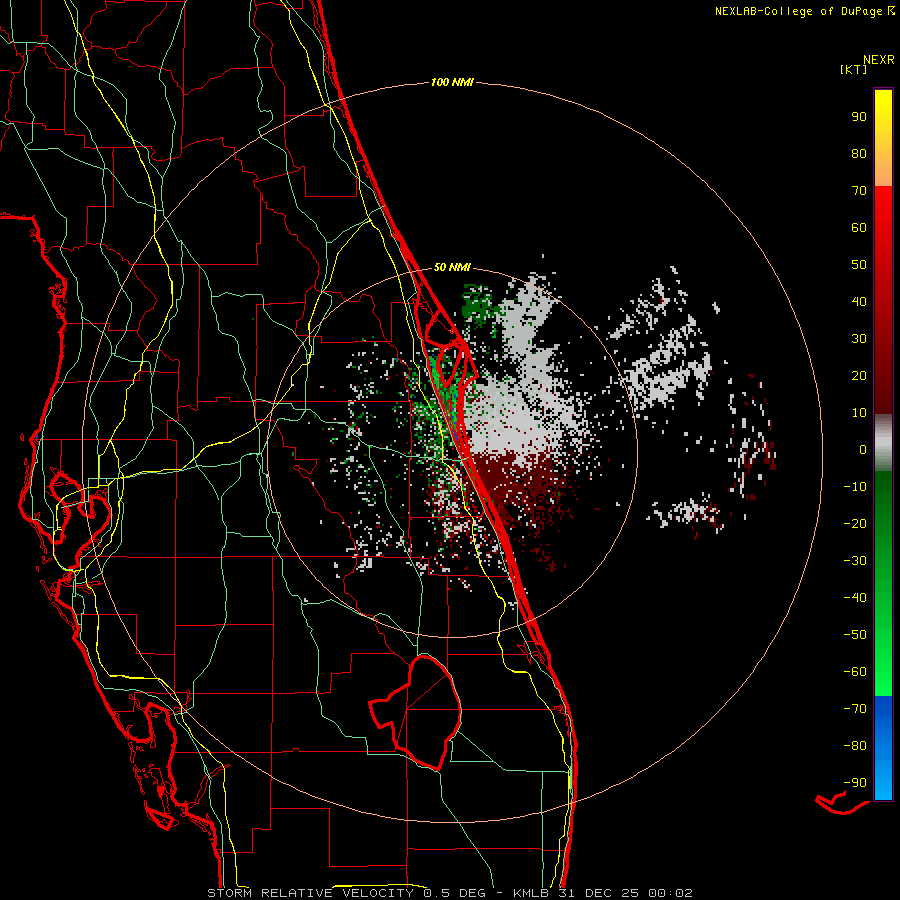Click the positive 90 value on velocity scale
This screenshot has height=900, width=900.
859,117
